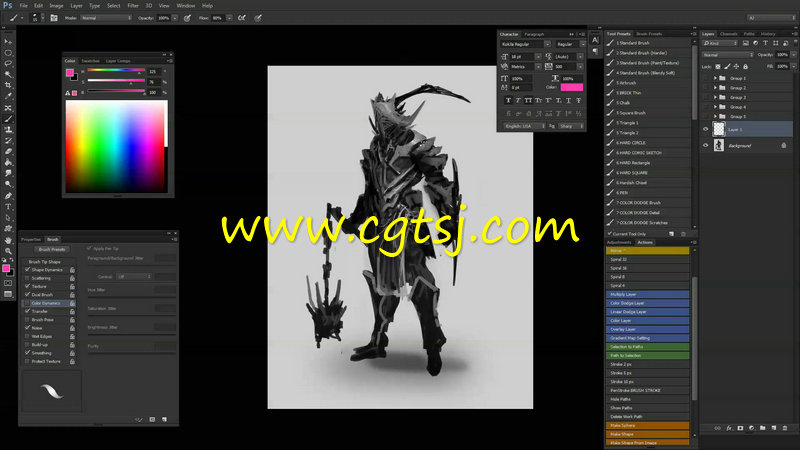Expand the Group 4 layer folder
Image resolution: width=800 pixels, height=450 pixels.
click(715, 107)
